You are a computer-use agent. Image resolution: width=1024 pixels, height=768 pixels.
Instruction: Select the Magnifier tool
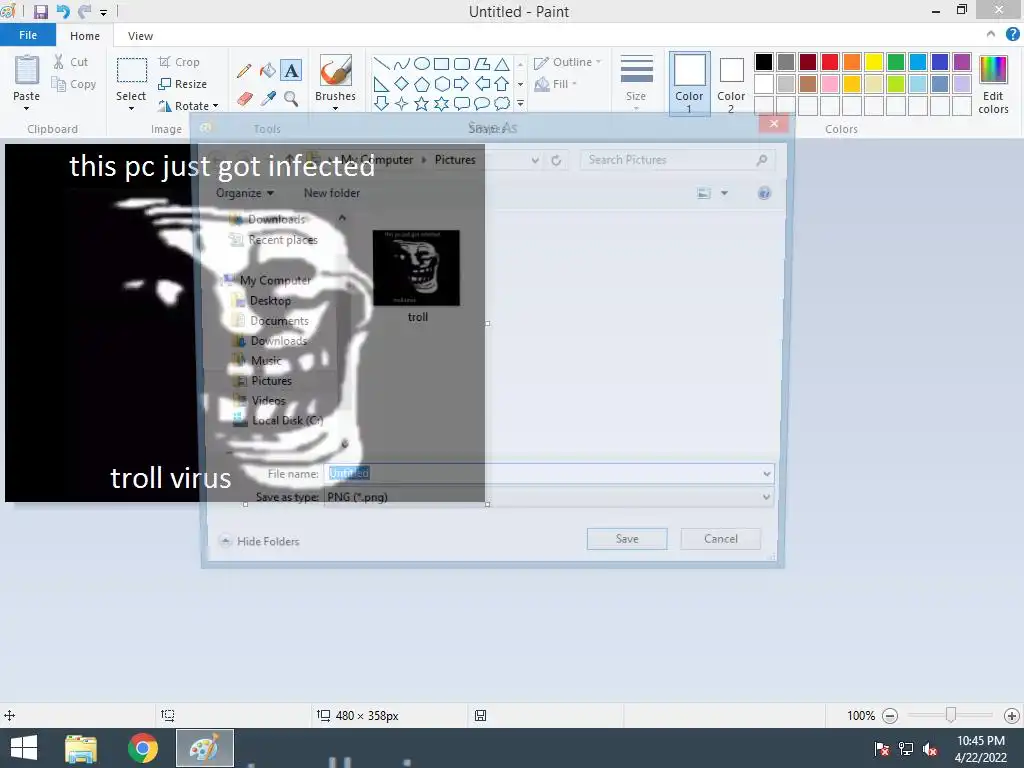(x=291, y=99)
